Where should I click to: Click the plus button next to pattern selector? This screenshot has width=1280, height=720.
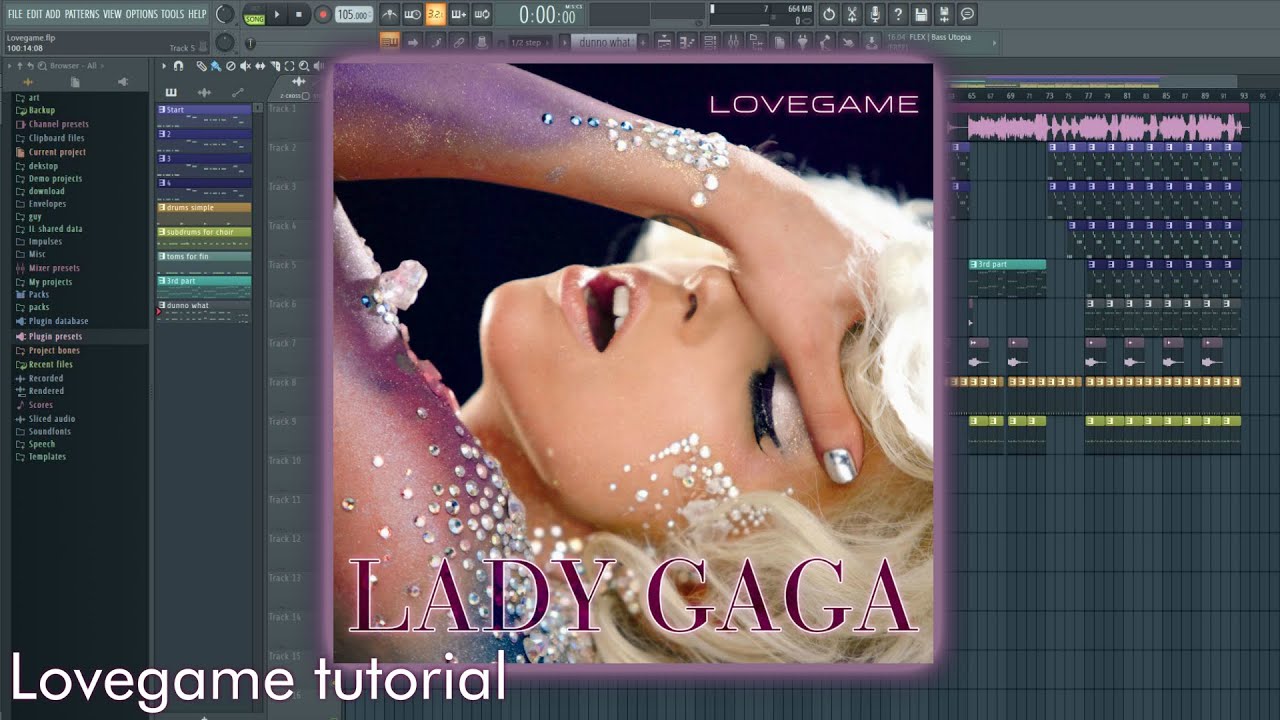coord(643,42)
